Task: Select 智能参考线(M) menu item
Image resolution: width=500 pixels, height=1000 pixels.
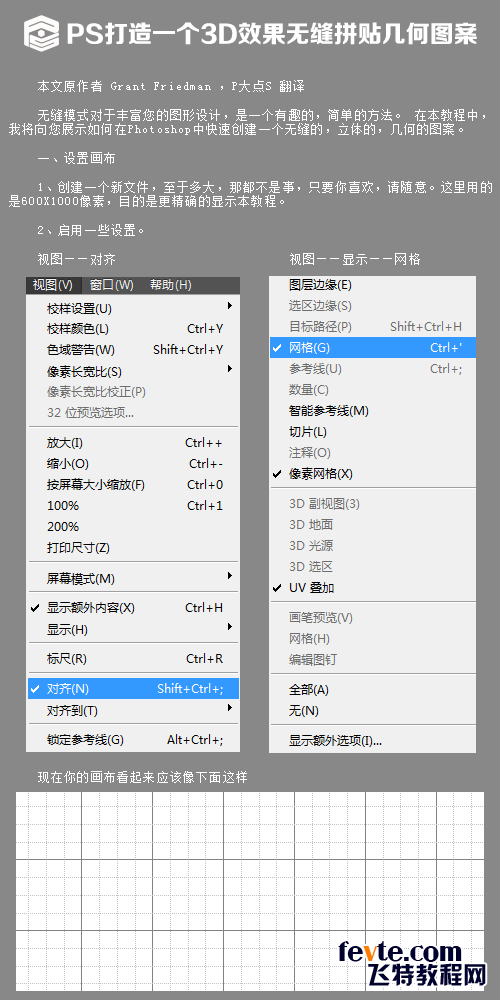Action: [372, 411]
